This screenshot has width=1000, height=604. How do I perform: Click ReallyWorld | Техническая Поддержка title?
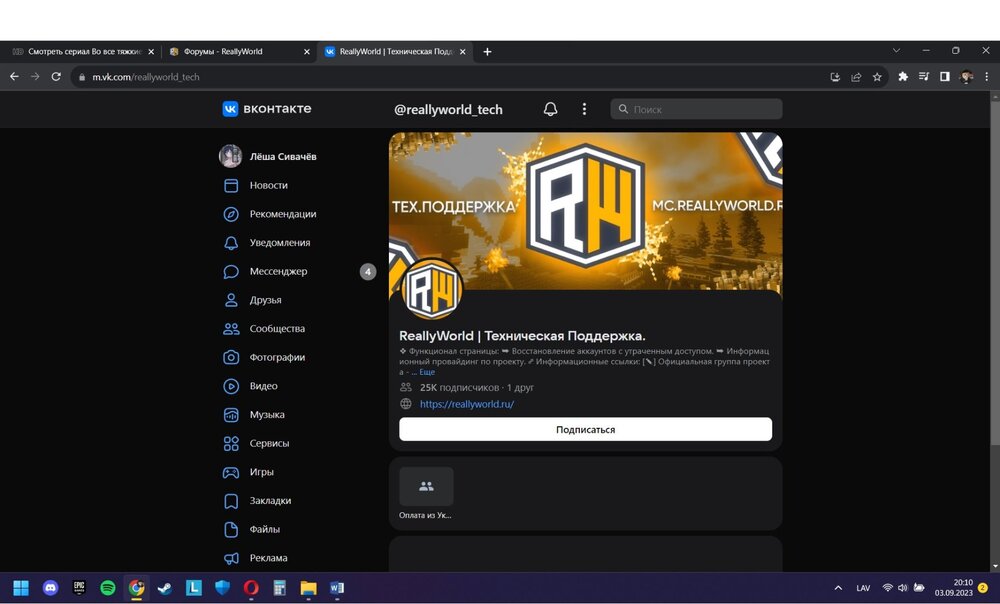click(x=522, y=335)
